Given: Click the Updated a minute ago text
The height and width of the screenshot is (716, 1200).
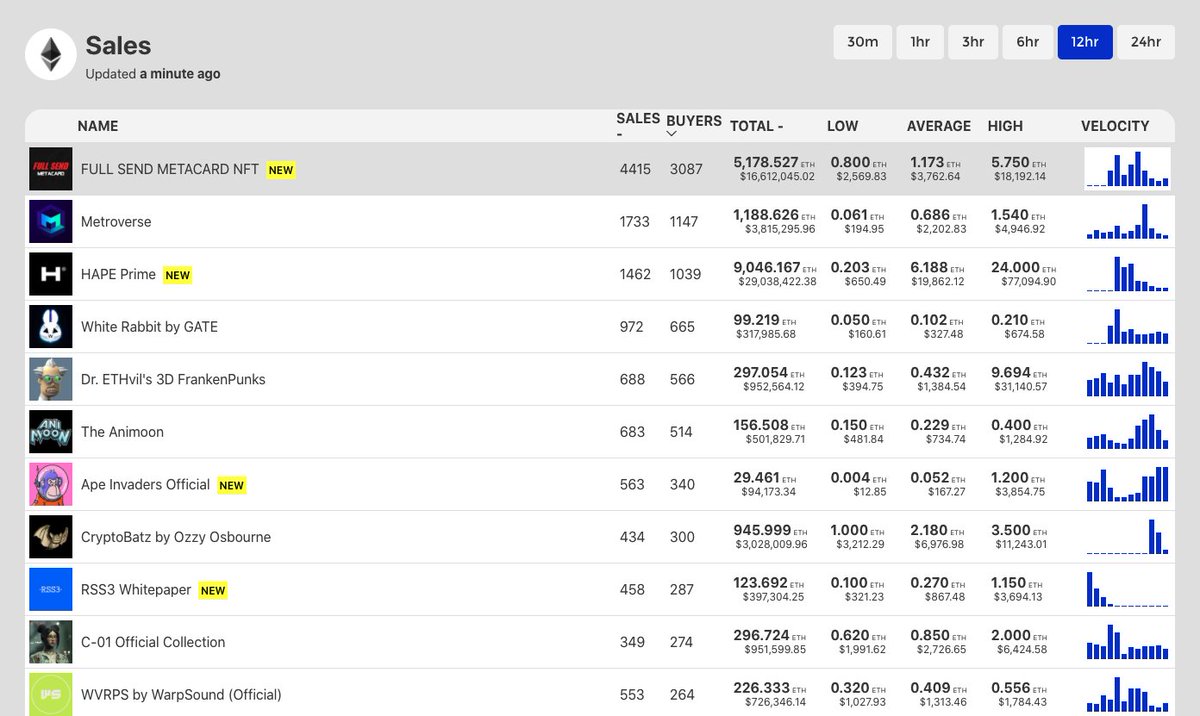Looking at the screenshot, I should pos(153,74).
